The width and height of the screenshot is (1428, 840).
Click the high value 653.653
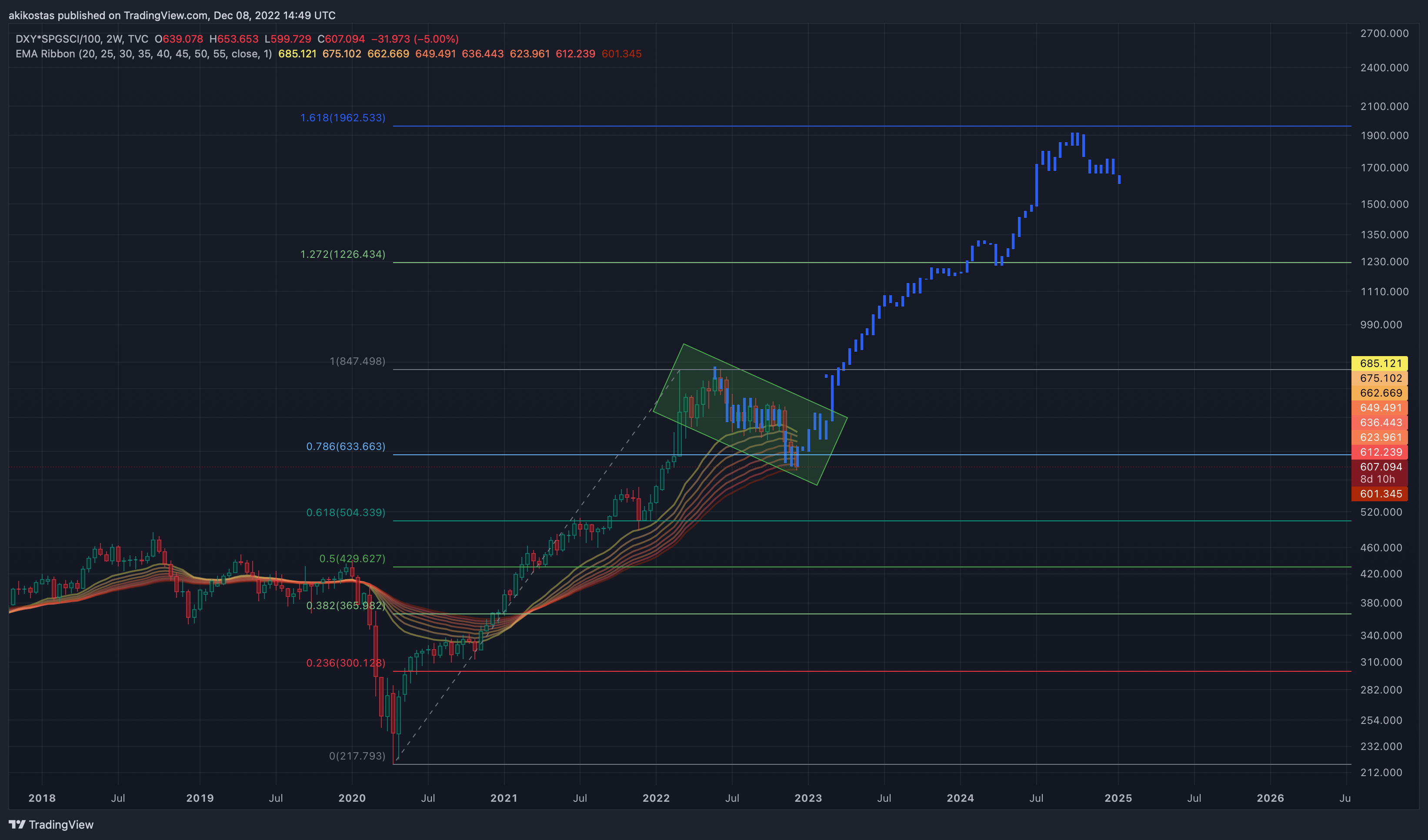(x=238, y=39)
